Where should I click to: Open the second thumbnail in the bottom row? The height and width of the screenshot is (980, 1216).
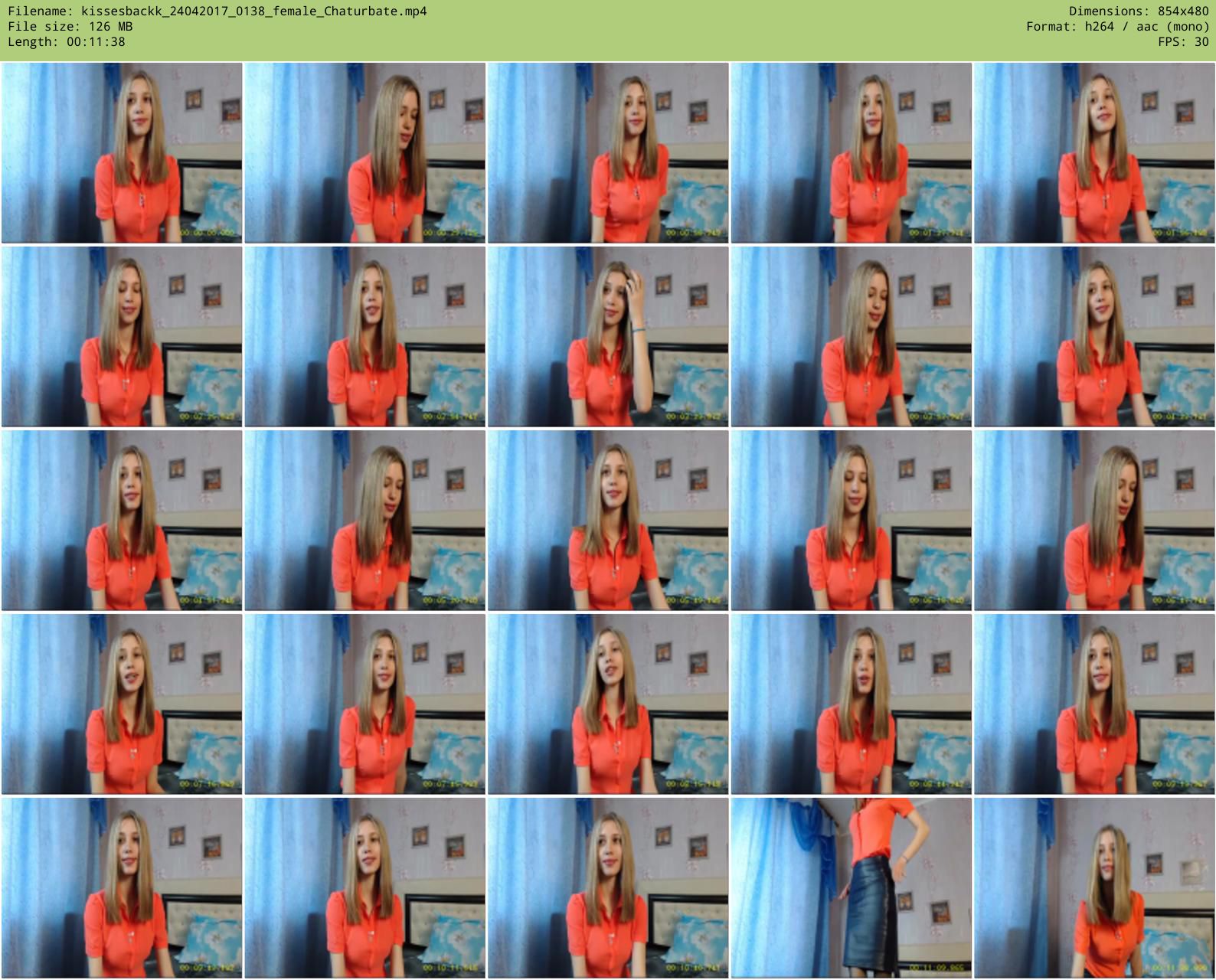[364, 888]
